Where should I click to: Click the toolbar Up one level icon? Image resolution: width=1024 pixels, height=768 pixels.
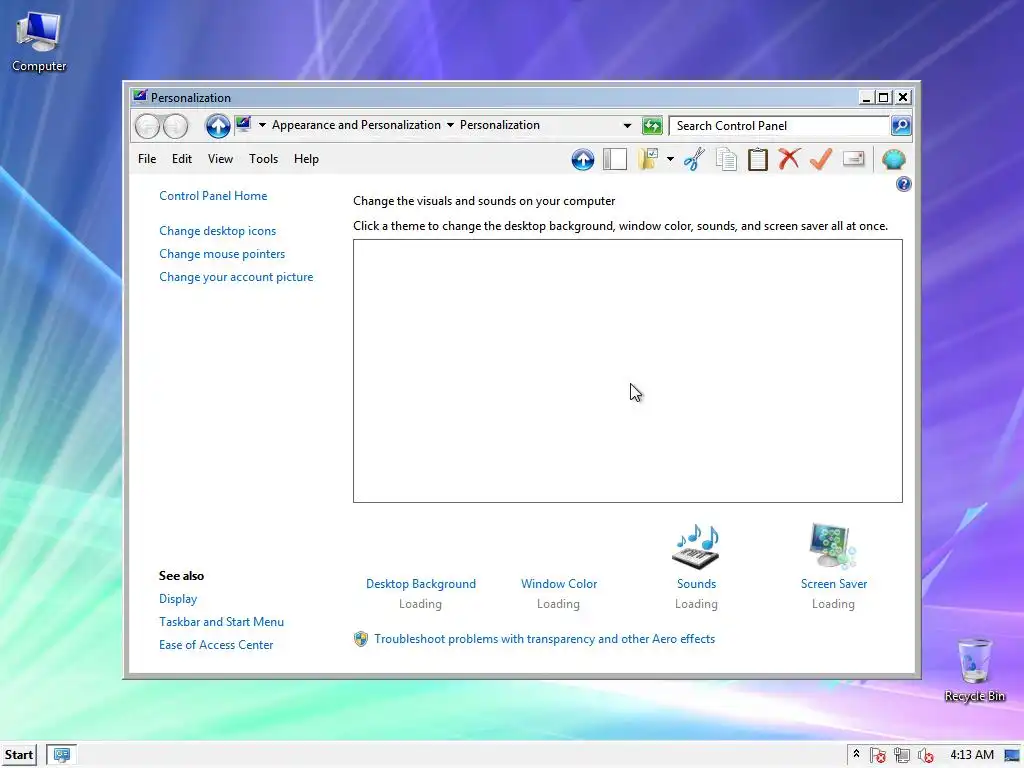tap(583, 159)
